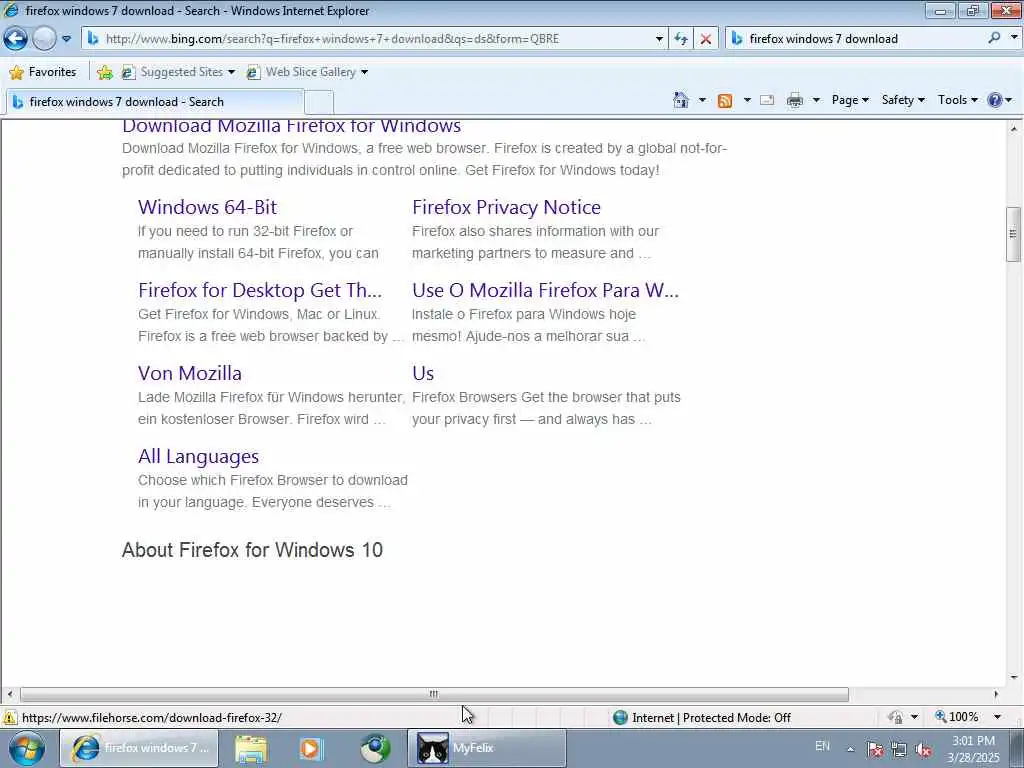Viewport: 1024px width, 768px height.
Task: Switch to the MyFelix taskbar window
Action: 487,748
